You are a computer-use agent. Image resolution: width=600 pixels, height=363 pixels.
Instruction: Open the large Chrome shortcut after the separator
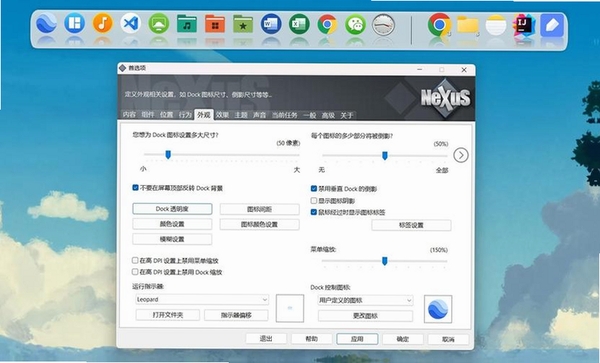point(439,25)
